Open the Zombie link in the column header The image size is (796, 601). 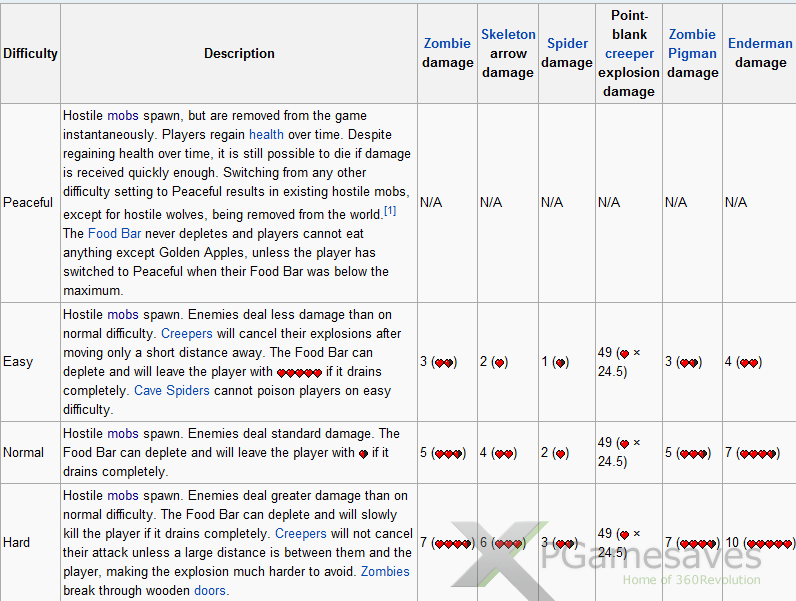[x=447, y=44]
